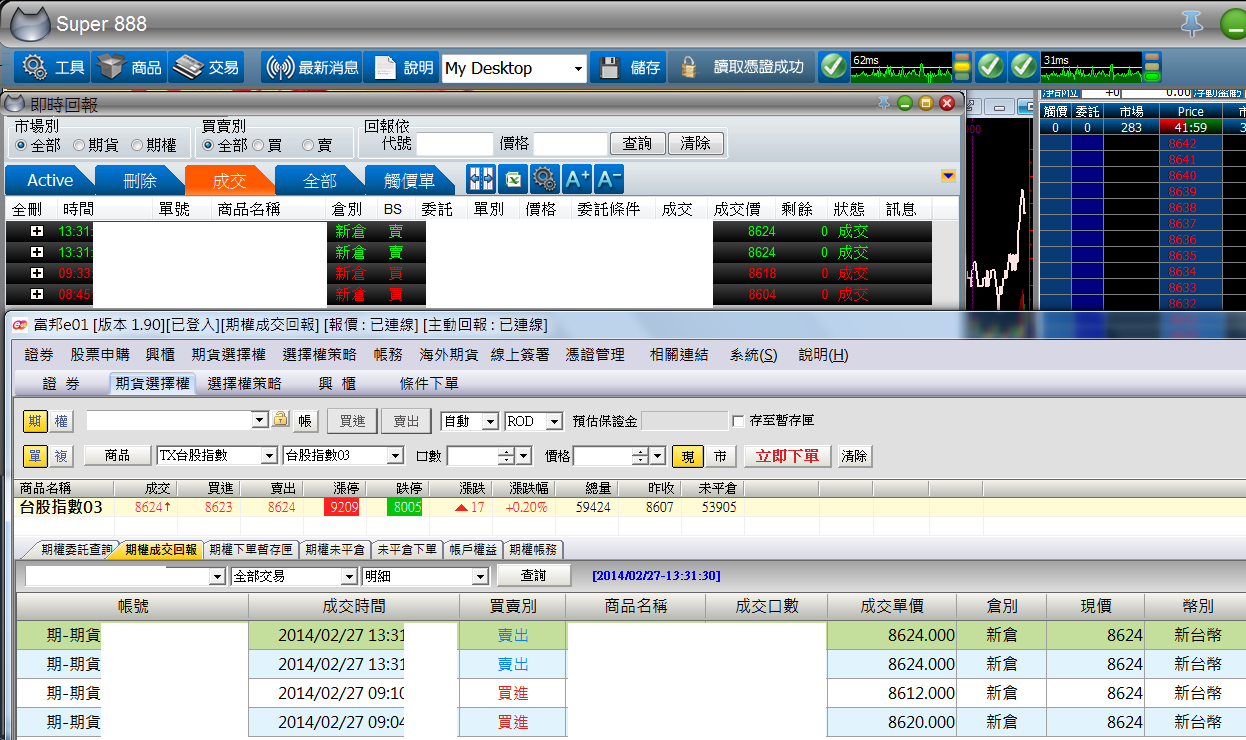Open the 海外期貨 menu
The width and height of the screenshot is (1246, 740).
(447, 355)
